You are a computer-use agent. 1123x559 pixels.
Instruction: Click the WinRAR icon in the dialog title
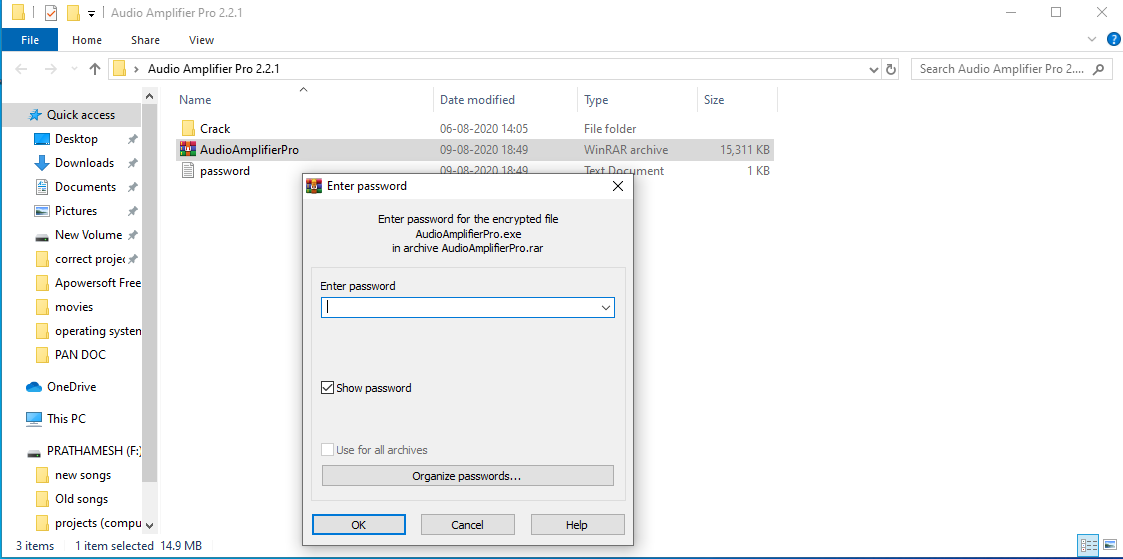314,186
